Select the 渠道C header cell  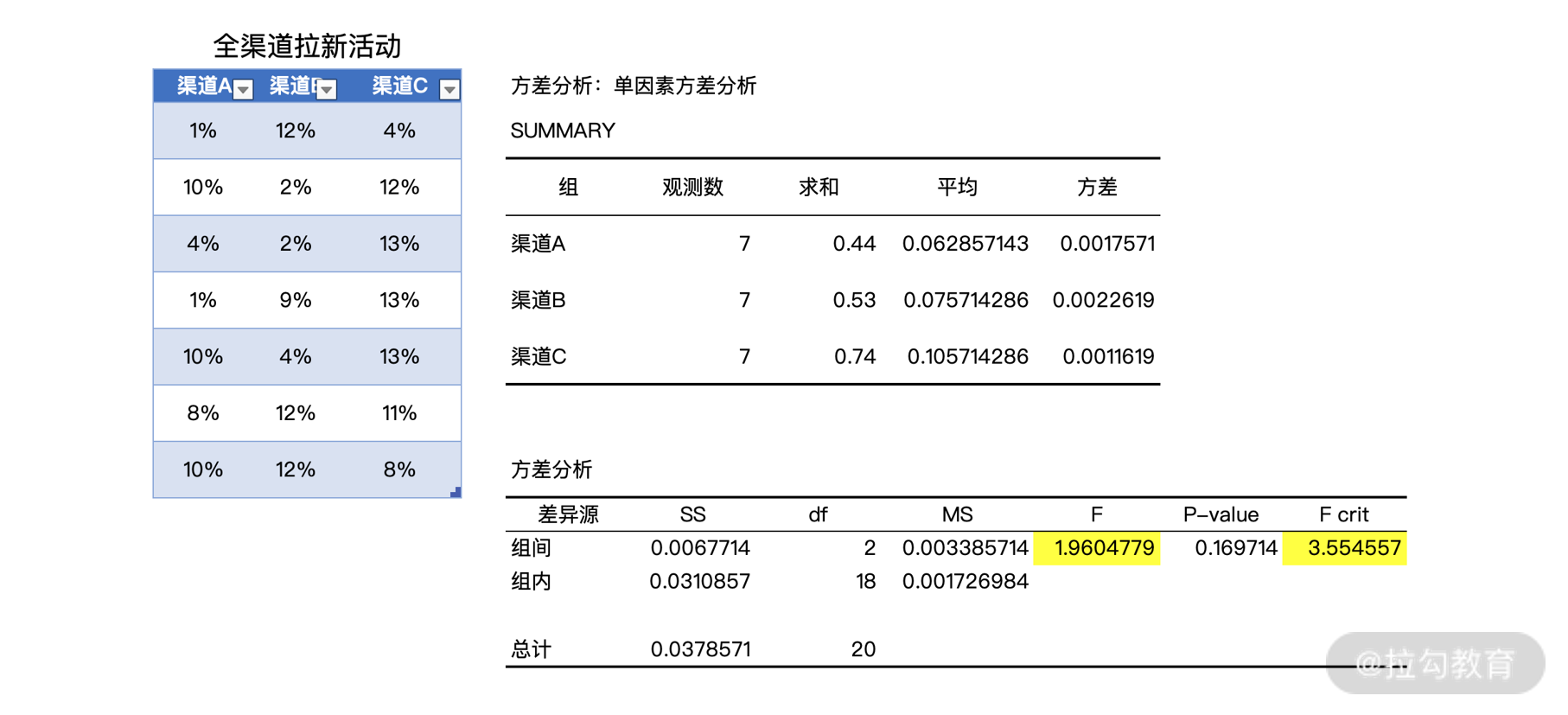[x=400, y=86]
